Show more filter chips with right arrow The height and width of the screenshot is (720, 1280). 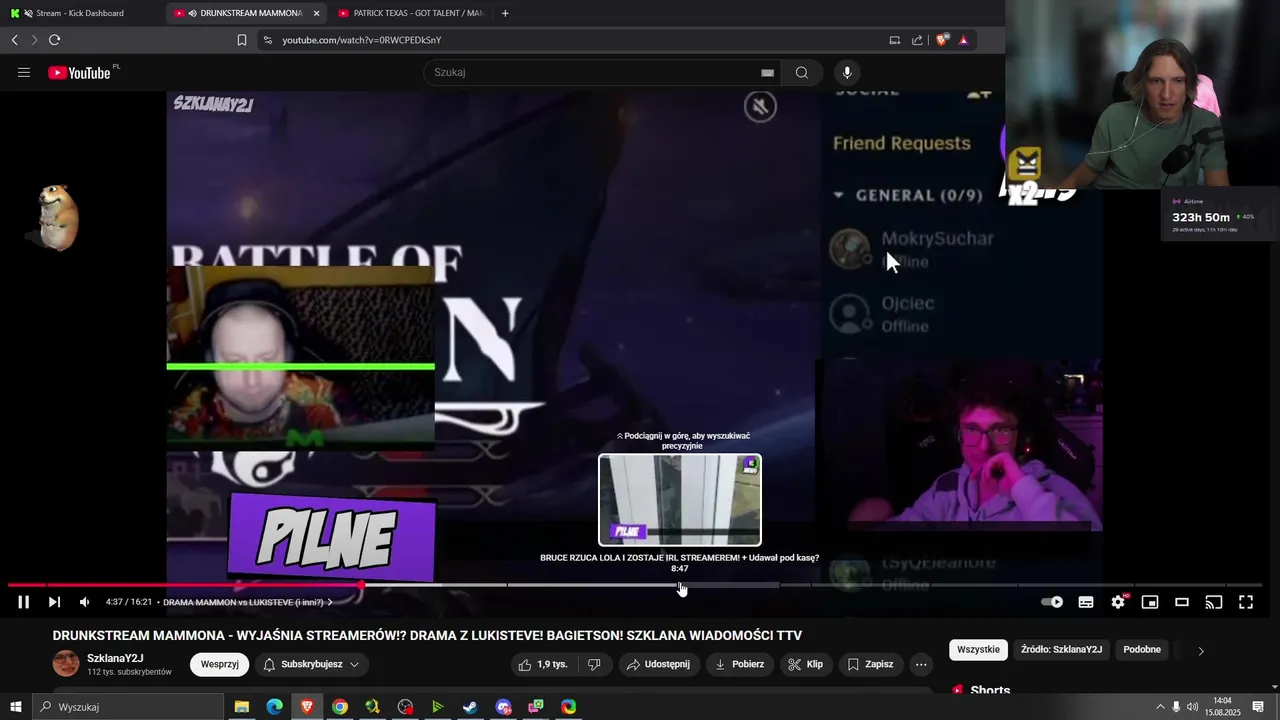click(x=1201, y=651)
